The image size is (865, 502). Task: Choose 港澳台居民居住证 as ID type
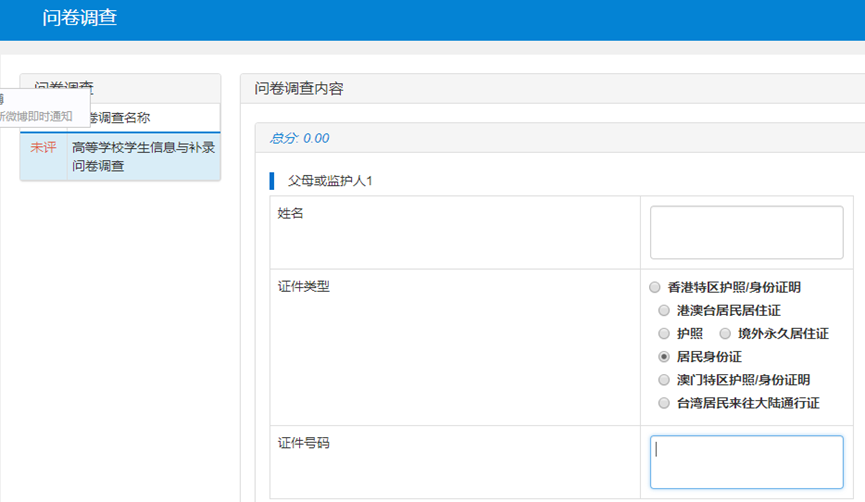[664, 311]
